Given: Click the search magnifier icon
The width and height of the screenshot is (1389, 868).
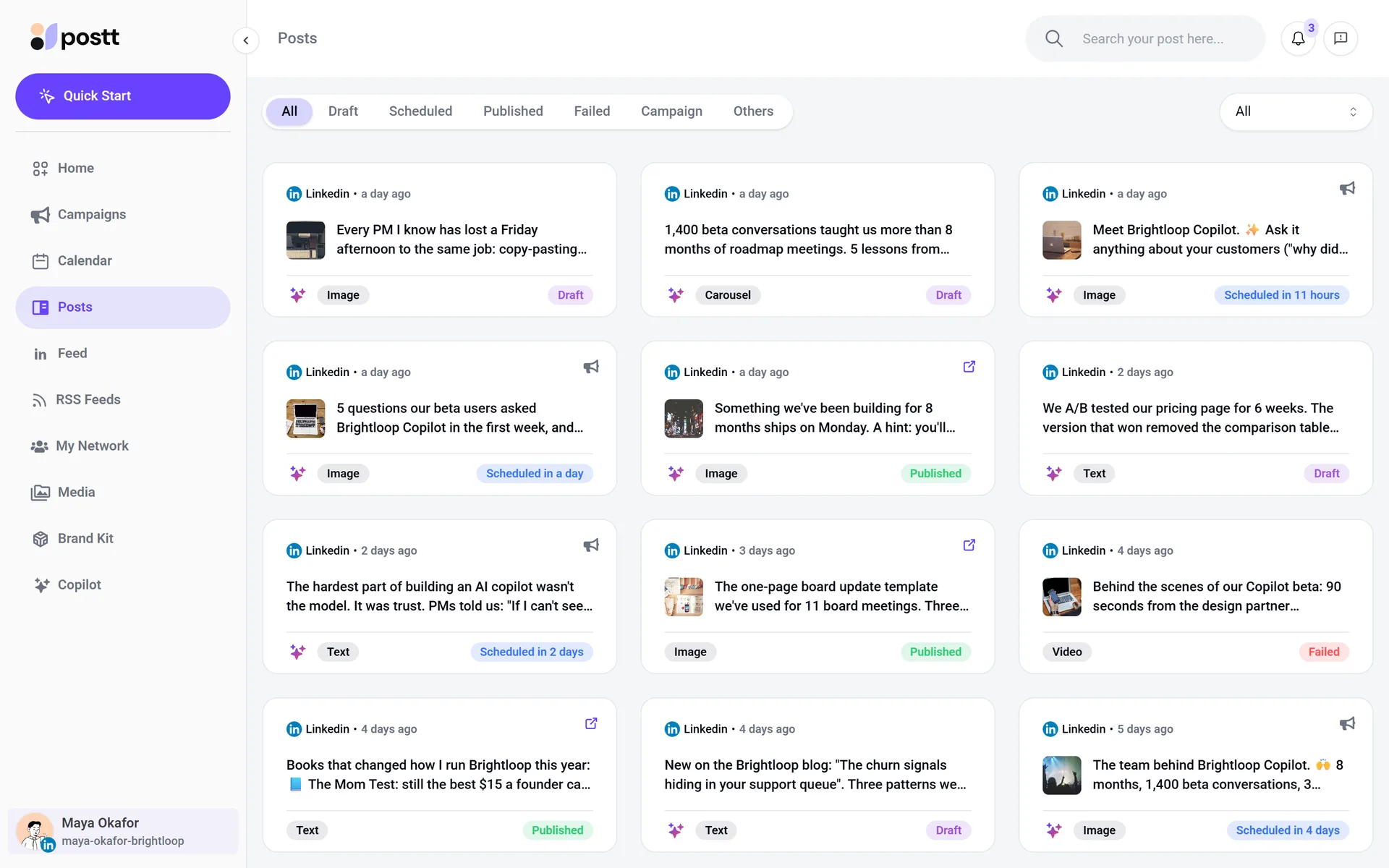Looking at the screenshot, I should (x=1054, y=38).
